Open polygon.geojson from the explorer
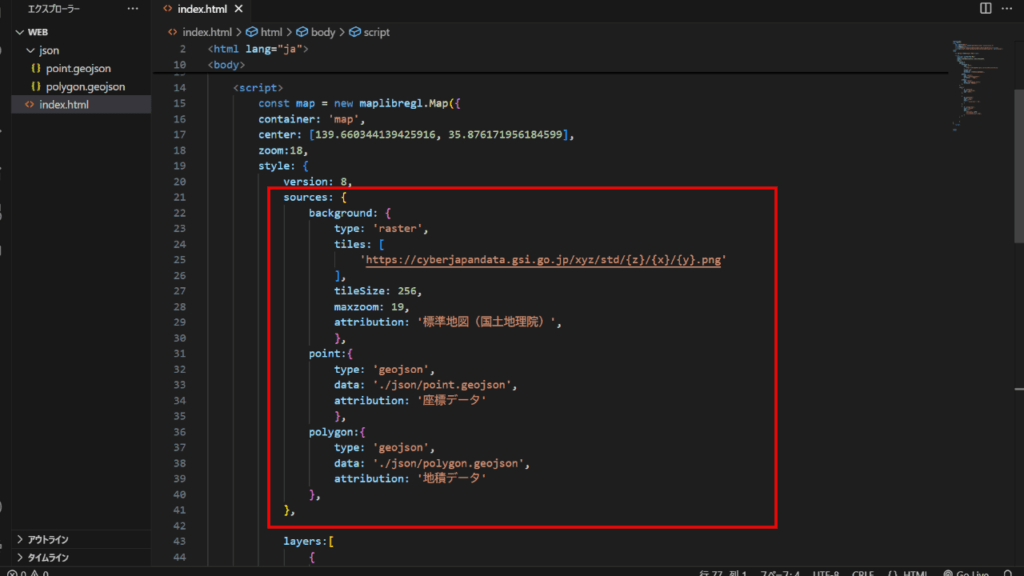 tap(85, 86)
